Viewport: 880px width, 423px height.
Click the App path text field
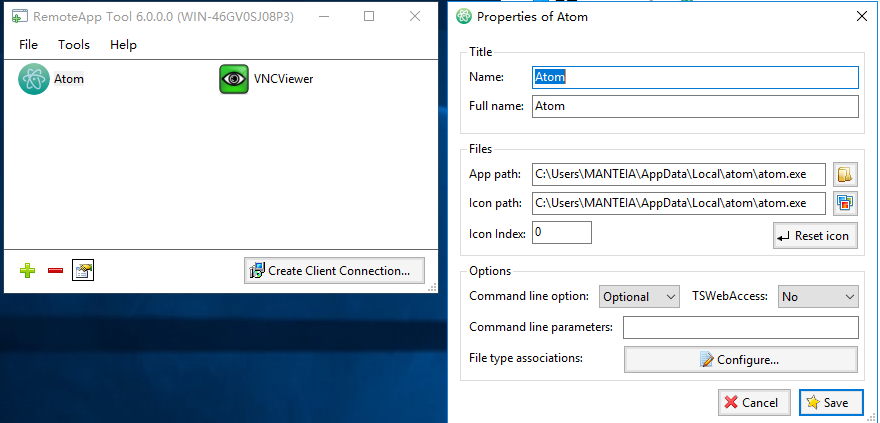[x=679, y=174]
